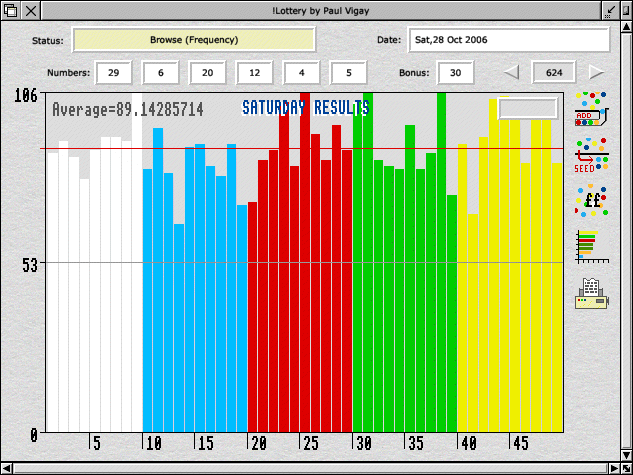Select the first number field showing 29
This screenshot has height=475, width=633.
(114, 72)
